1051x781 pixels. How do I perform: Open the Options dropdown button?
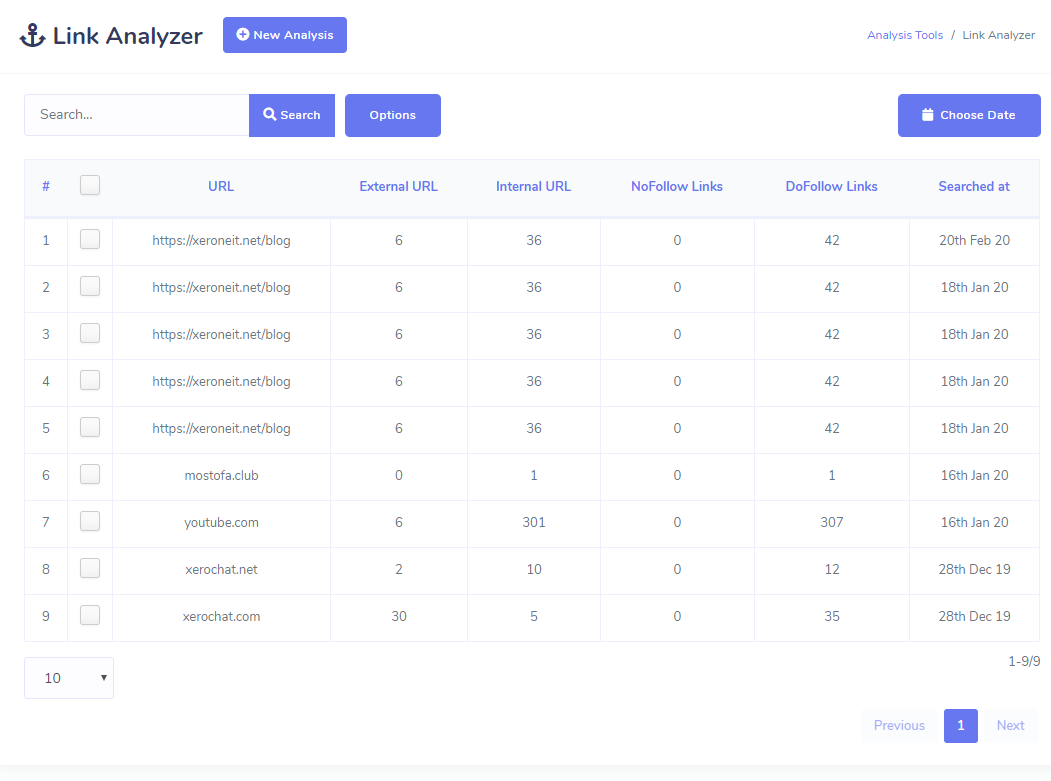(x=392, y=115)
